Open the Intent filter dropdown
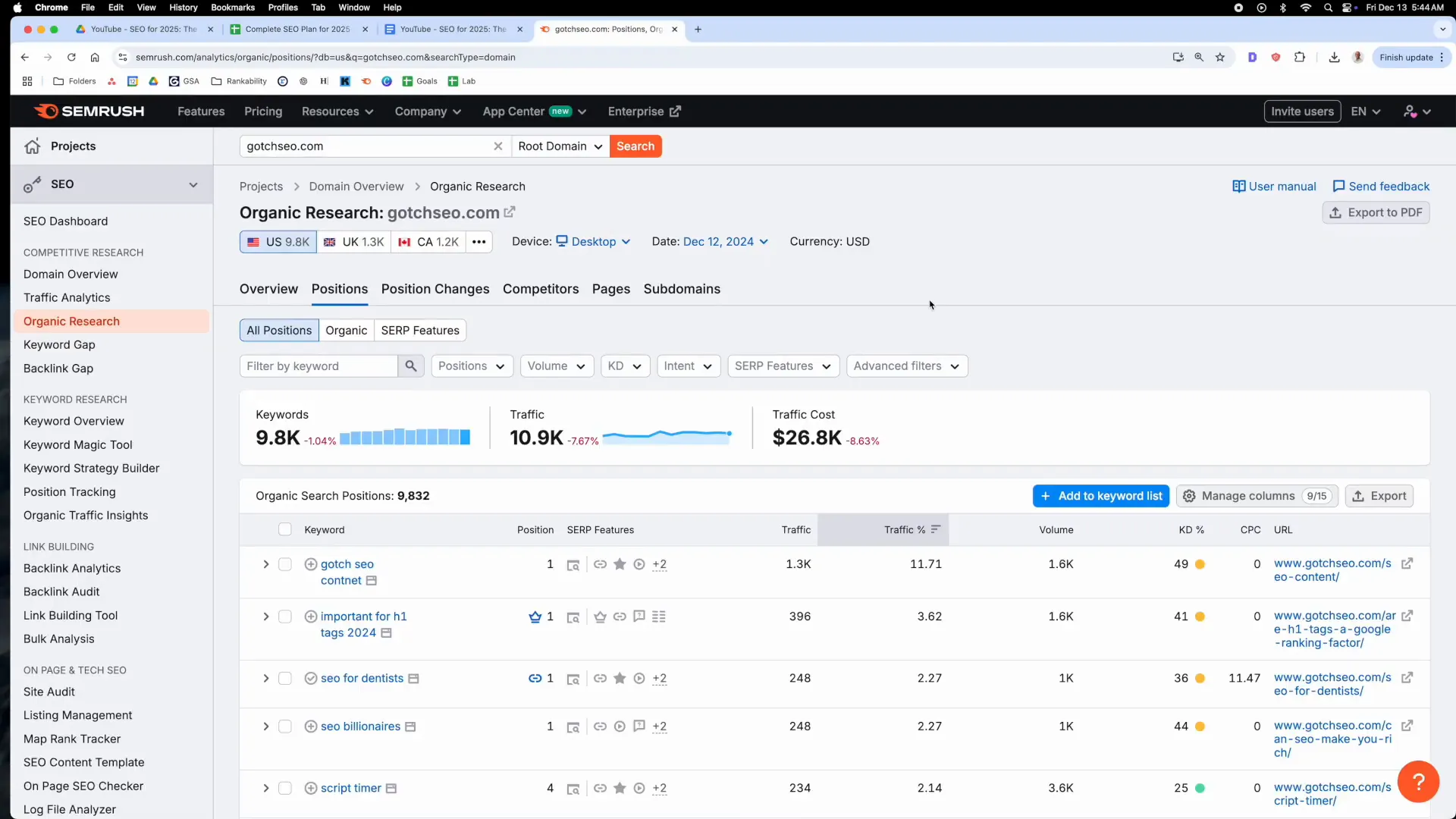Screen dimensions: 1456x819 [687, 366]
